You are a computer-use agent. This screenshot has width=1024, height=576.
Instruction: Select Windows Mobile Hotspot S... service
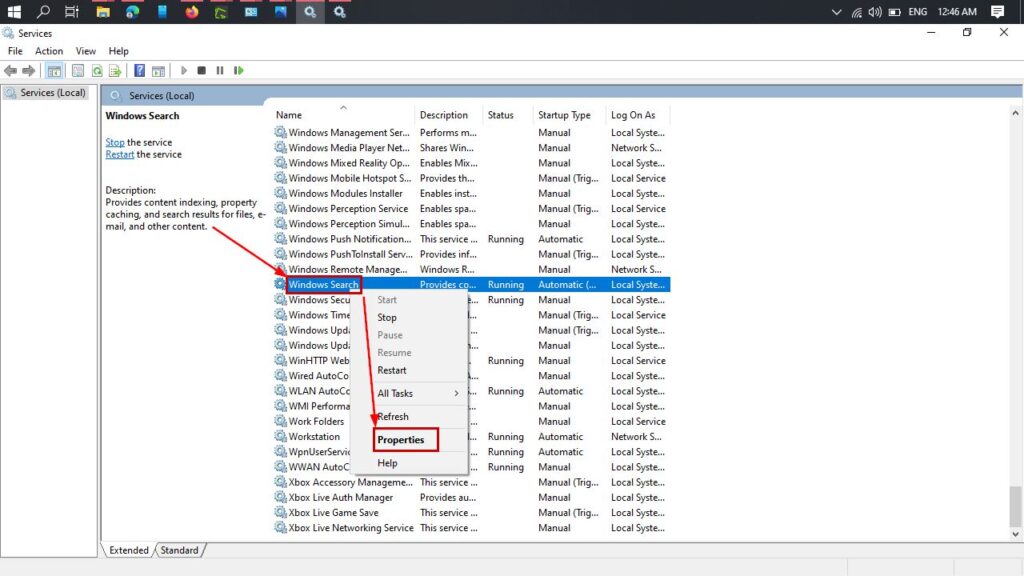coord(472,178)
